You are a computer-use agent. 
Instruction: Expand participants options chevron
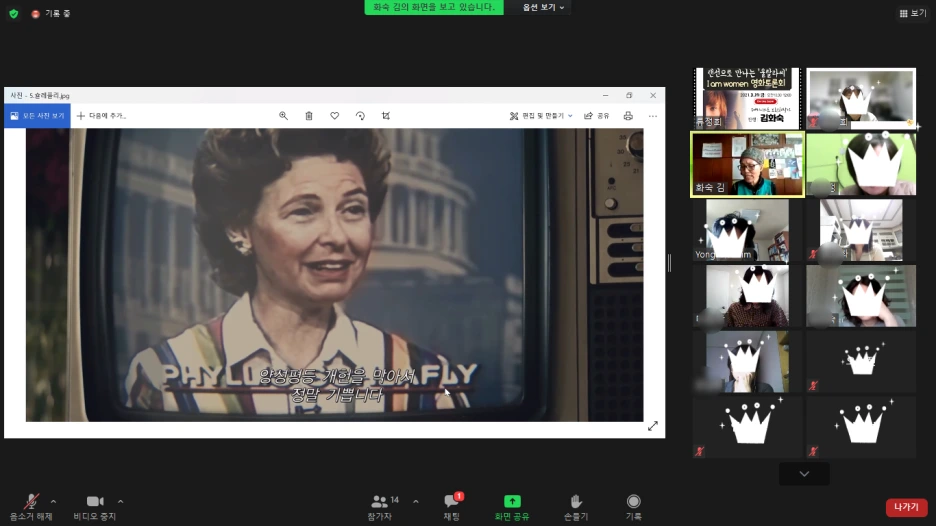tap(415, 502)
